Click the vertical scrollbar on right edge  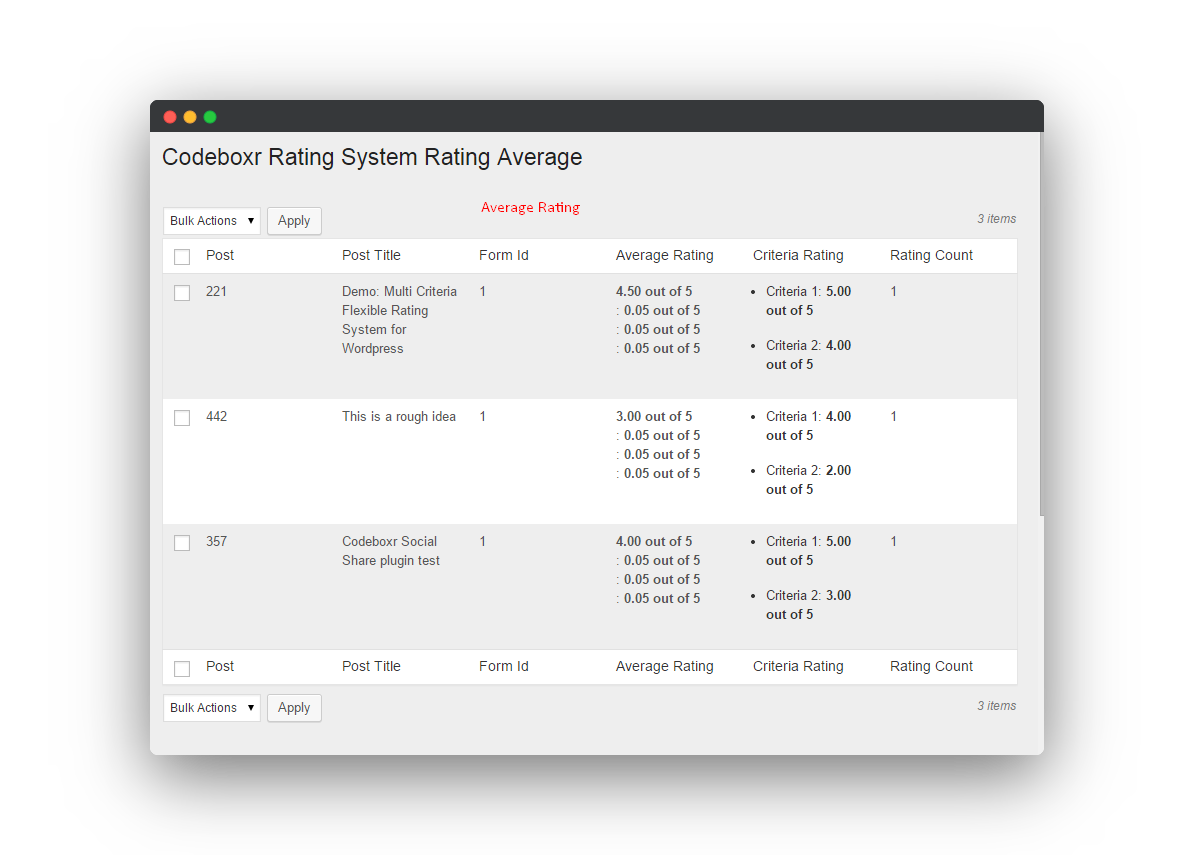(x=1041, y=324)
